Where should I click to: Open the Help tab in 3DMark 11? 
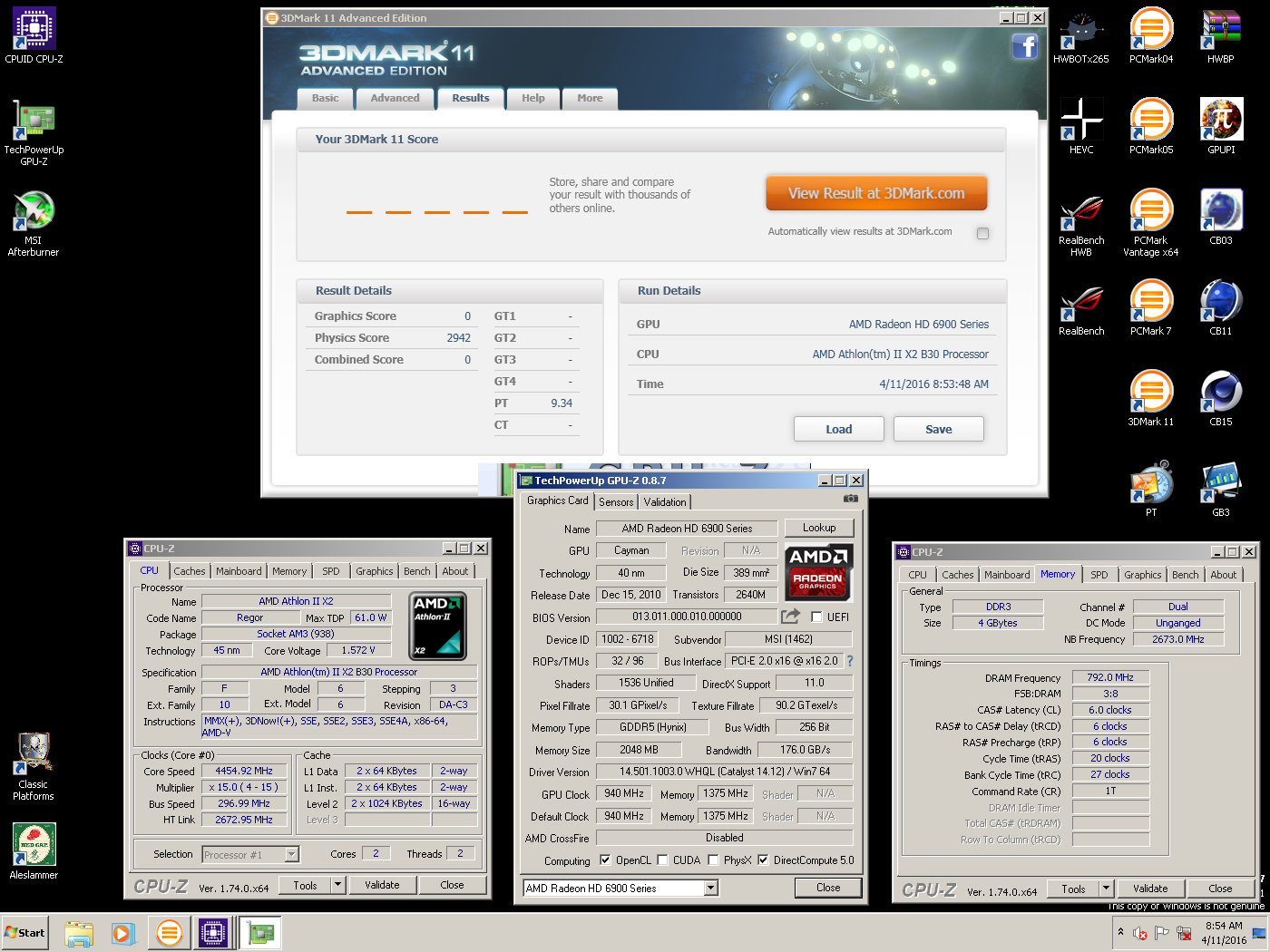(533, 98)
